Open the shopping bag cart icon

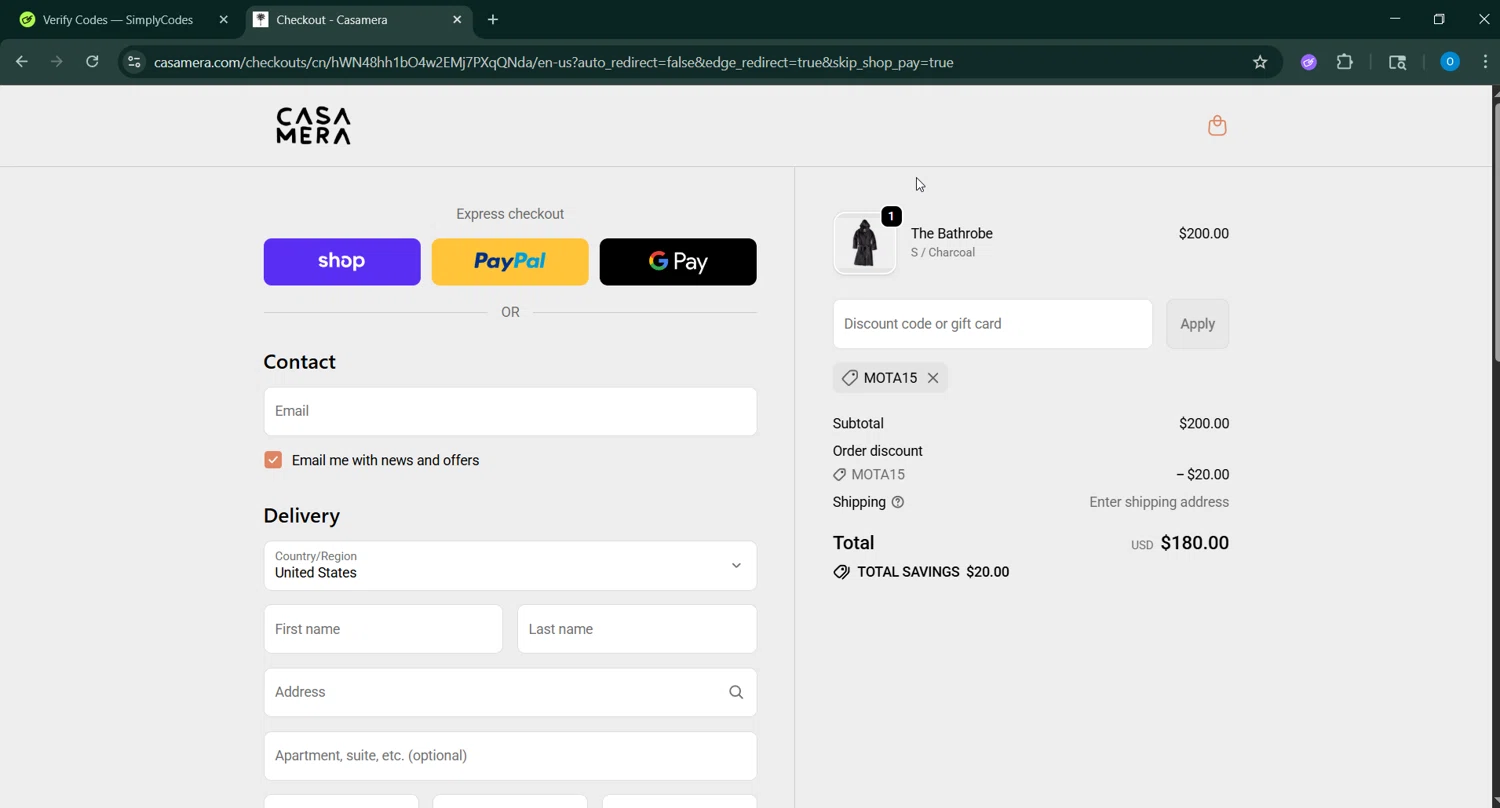click(x=1217, y=126)
